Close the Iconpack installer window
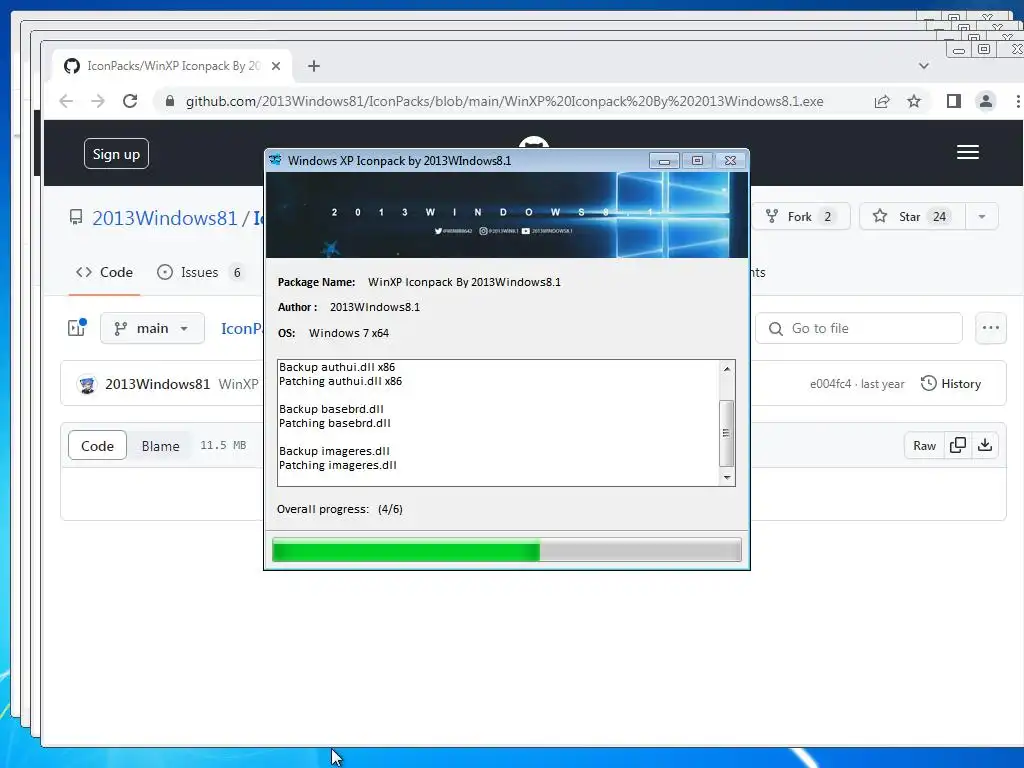 730,161
